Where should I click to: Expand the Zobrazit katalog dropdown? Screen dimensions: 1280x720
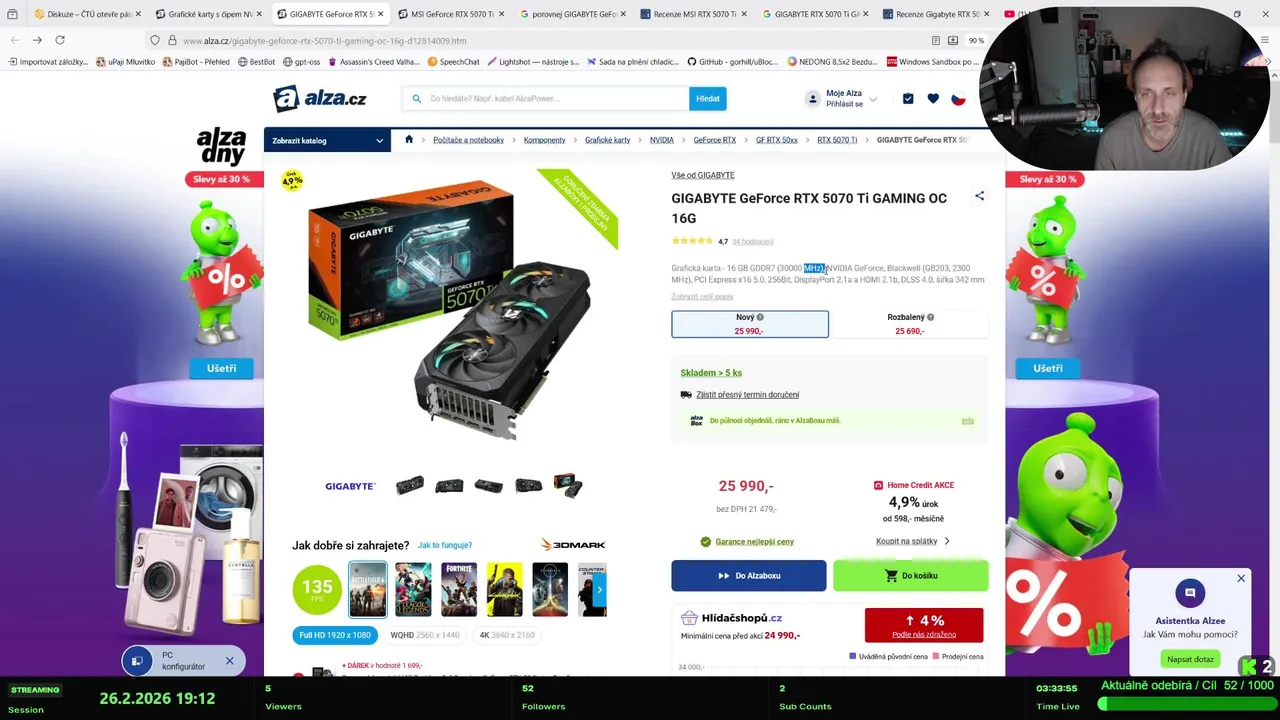tap(327, 140)
